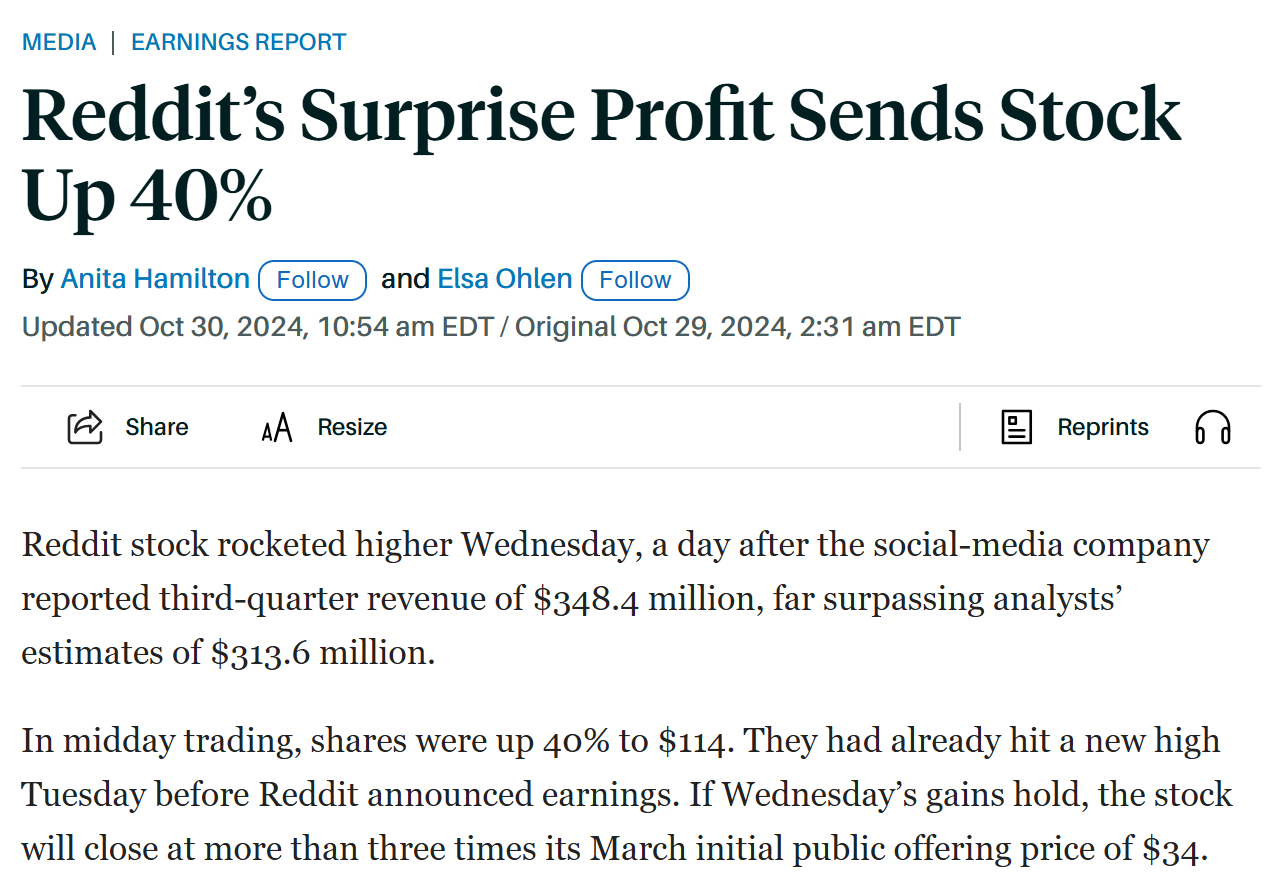Follow Anita Hamilton
This screenshot has width=1272, height=896.
click(312, 280)
